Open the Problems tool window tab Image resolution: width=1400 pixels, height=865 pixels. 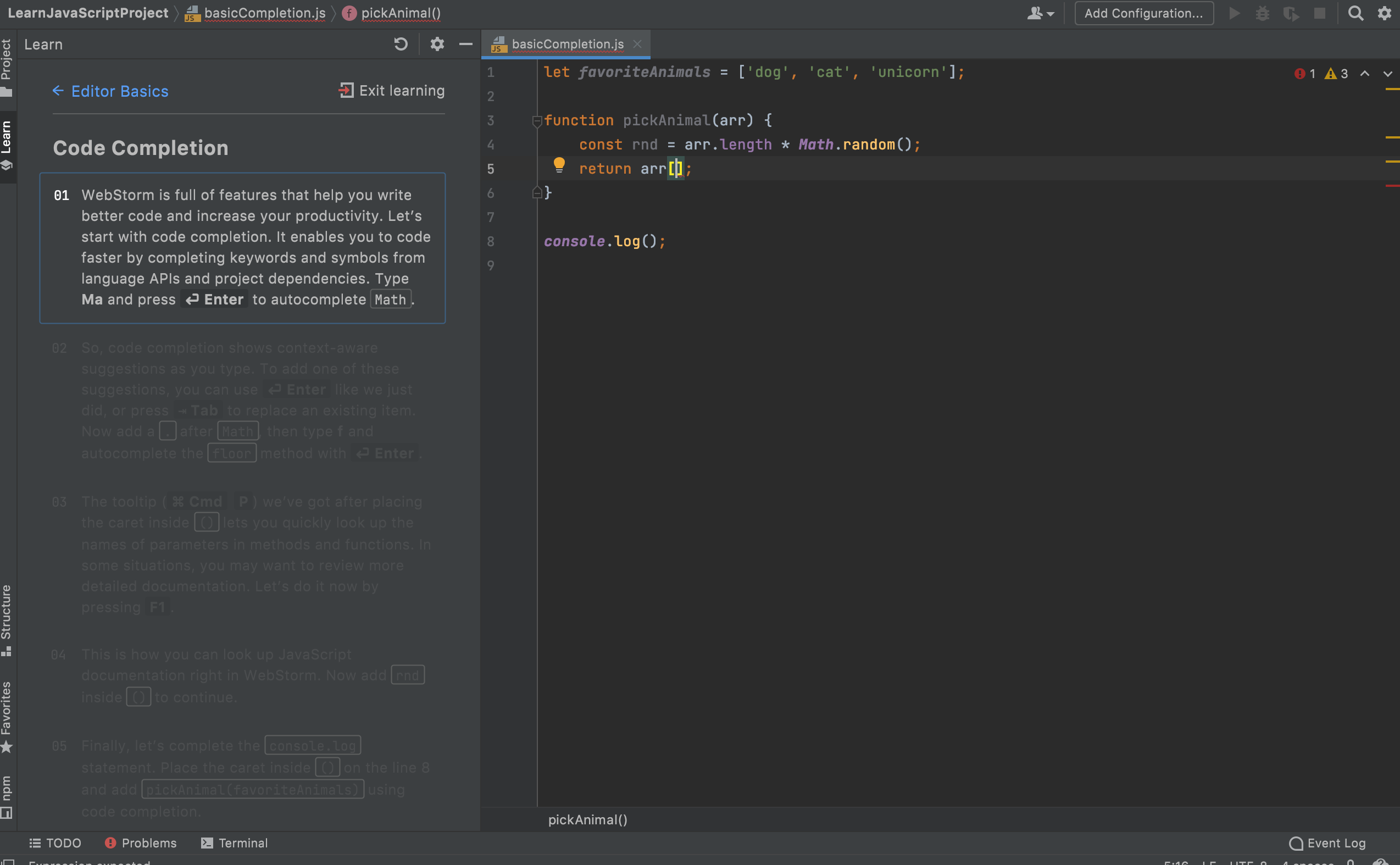coord(141,842)
